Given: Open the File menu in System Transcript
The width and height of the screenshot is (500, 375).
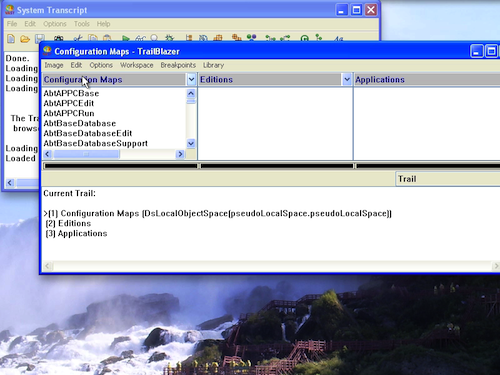Looking at the screenshot, I should click(12, 24).
